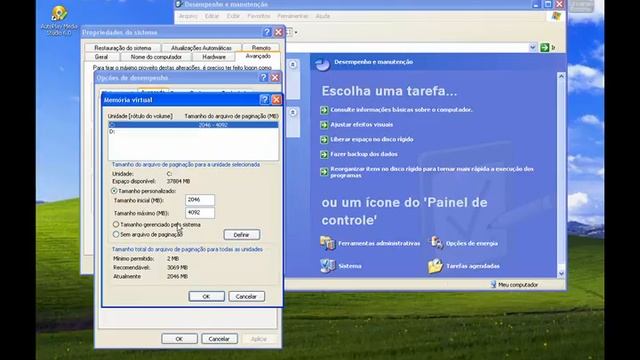Open Ferramentas administrativas icon
Image resolution: width=640 pixels, height=360 pixels.
327,243
